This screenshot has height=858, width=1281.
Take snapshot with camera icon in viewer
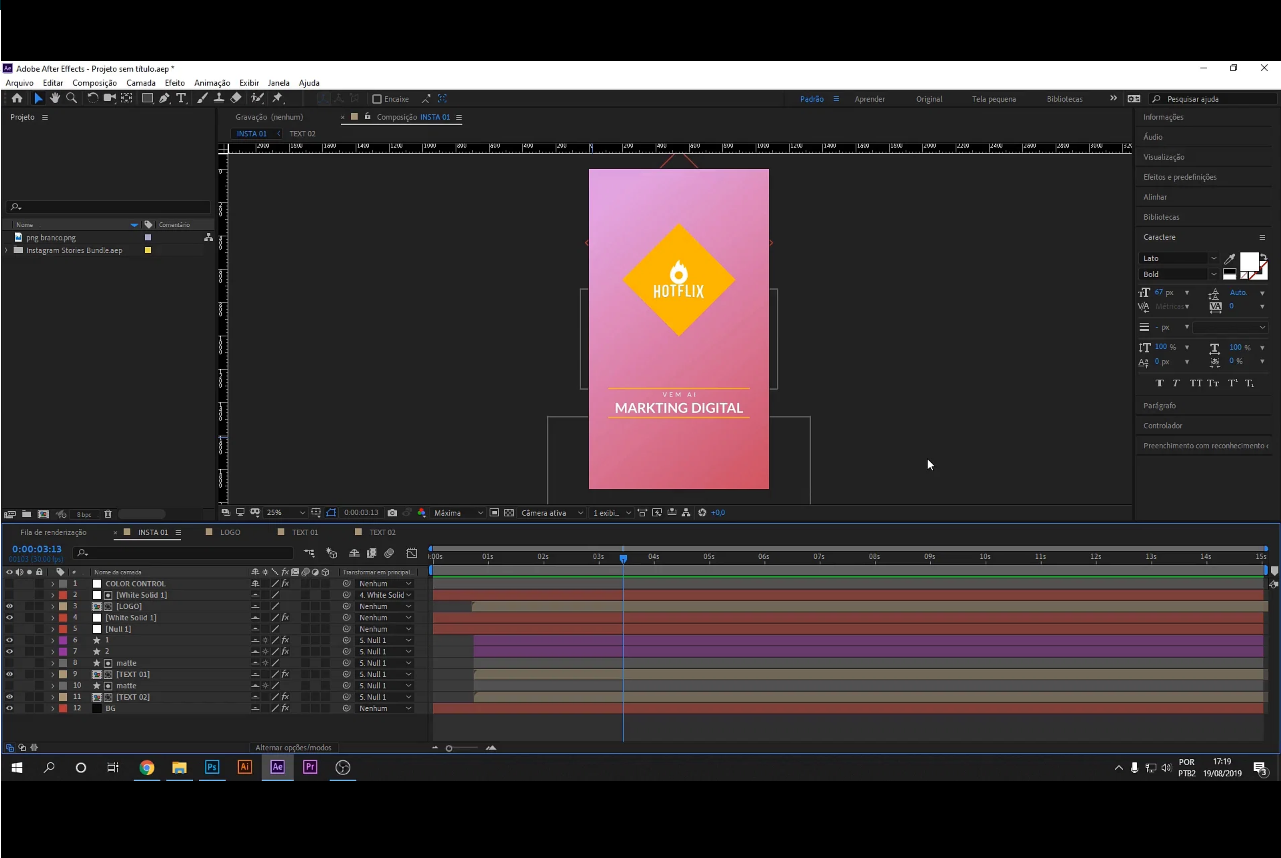point(392,513)
